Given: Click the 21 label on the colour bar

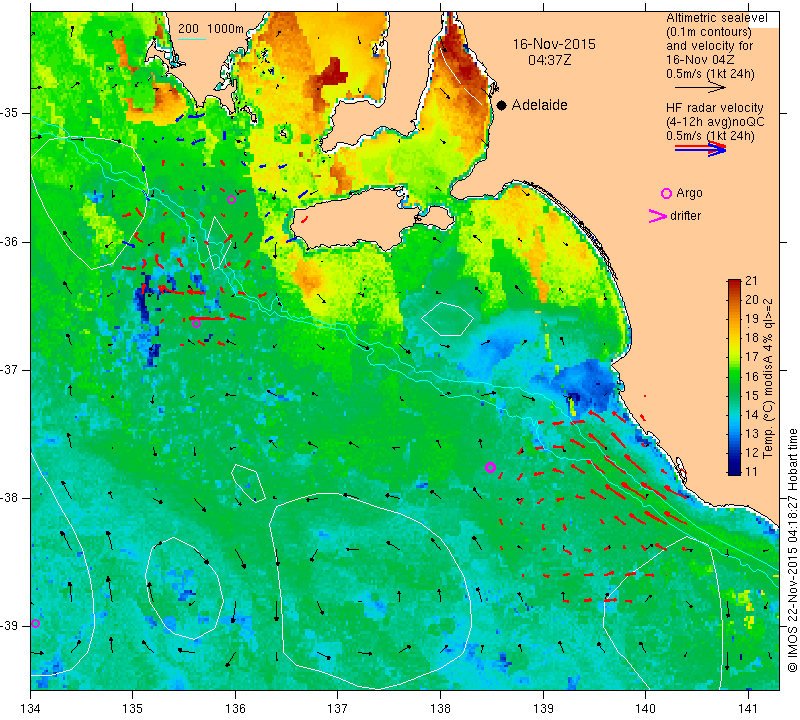Looking at the screenshot, I should click(751, 281).
